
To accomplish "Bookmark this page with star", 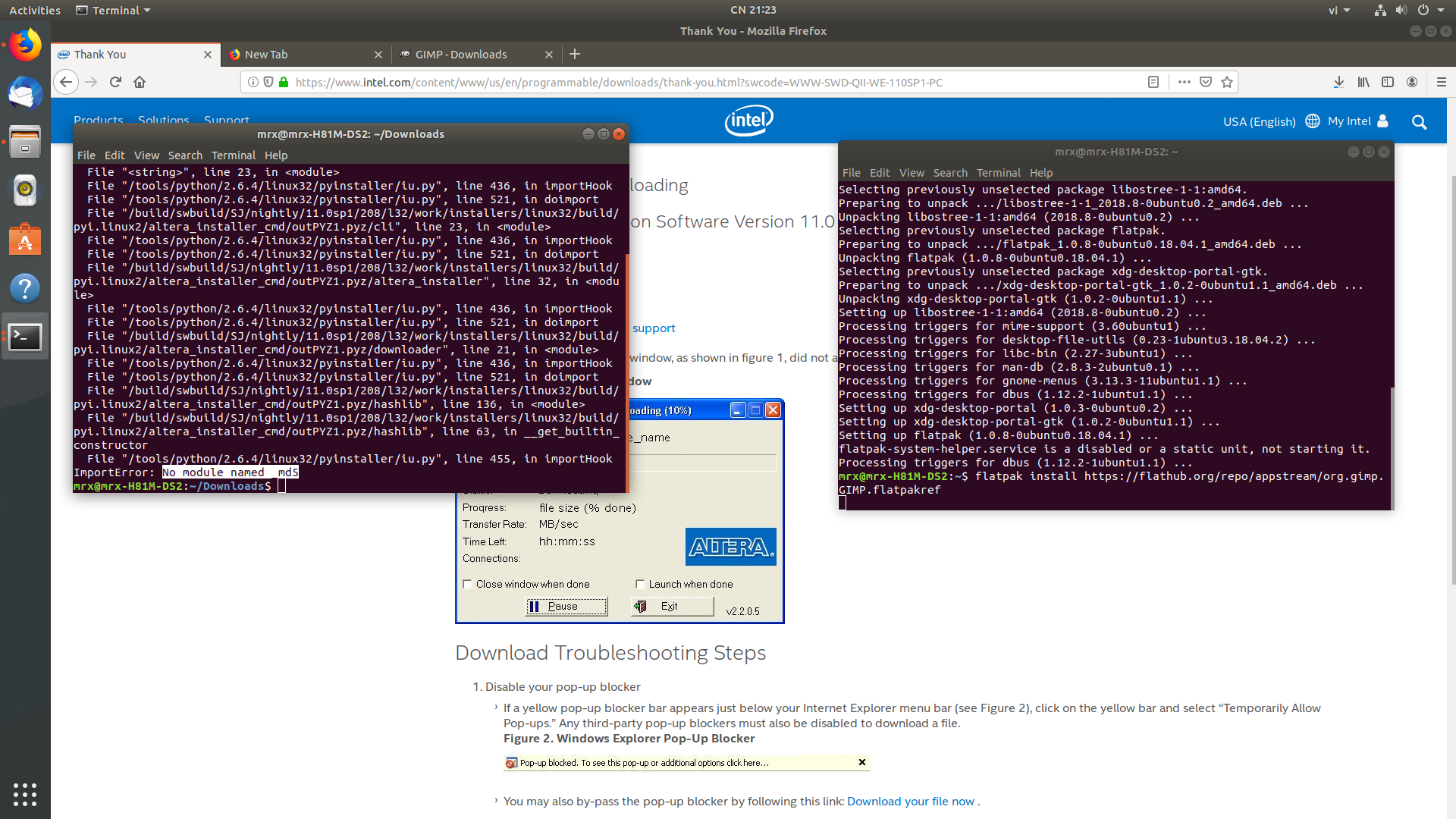I will [x=1227, y=82].
